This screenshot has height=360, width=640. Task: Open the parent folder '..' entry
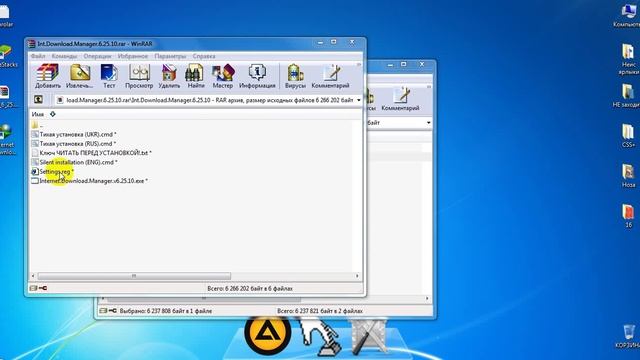38,125
